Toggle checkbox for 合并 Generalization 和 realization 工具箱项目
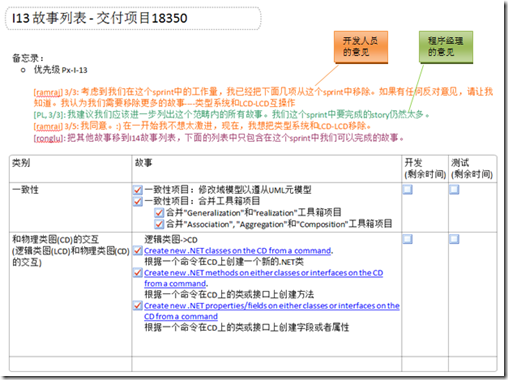 click(159, 213)
